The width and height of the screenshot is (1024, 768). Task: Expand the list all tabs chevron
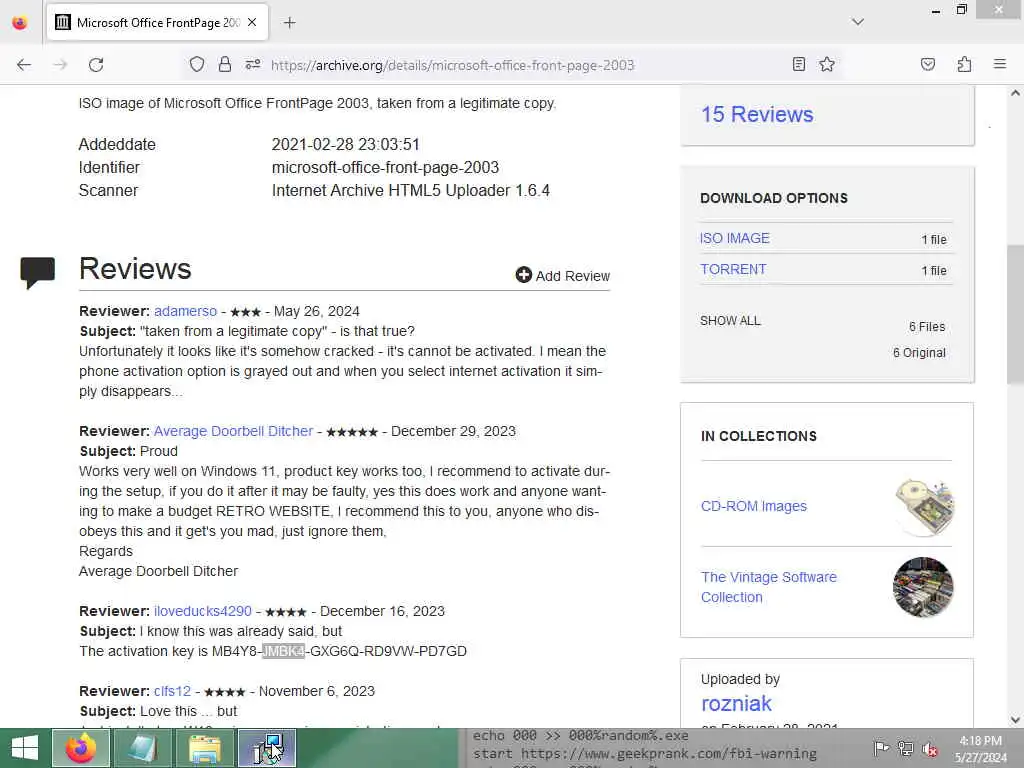pyautogui.click(x=857, y=22)
